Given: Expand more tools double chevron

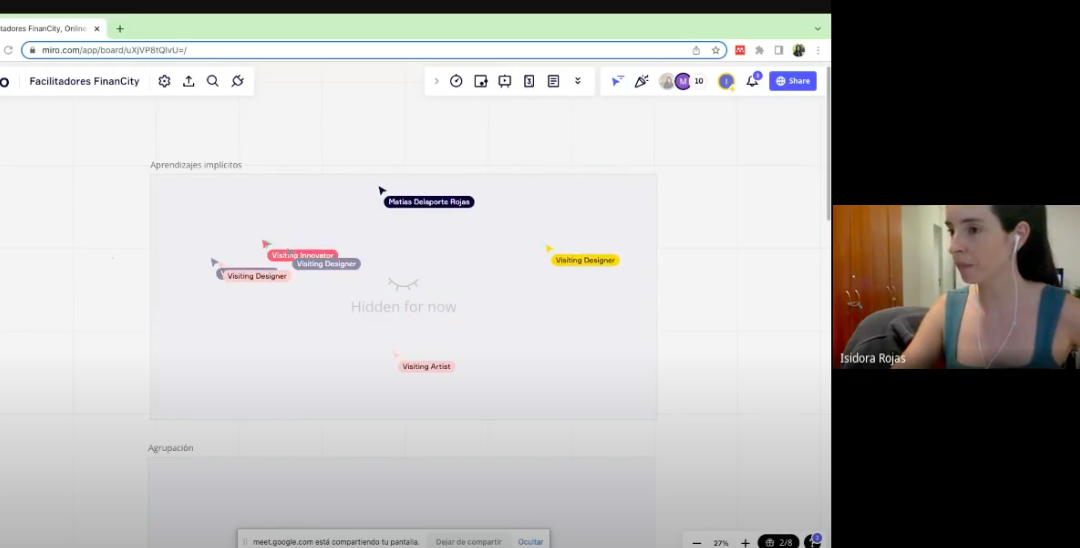Looking at the screenshot, I should pos(578,81).
